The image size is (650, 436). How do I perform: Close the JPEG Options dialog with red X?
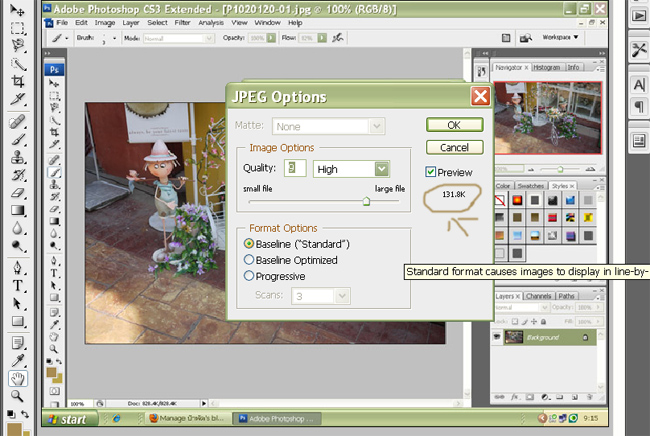point(480,96)
